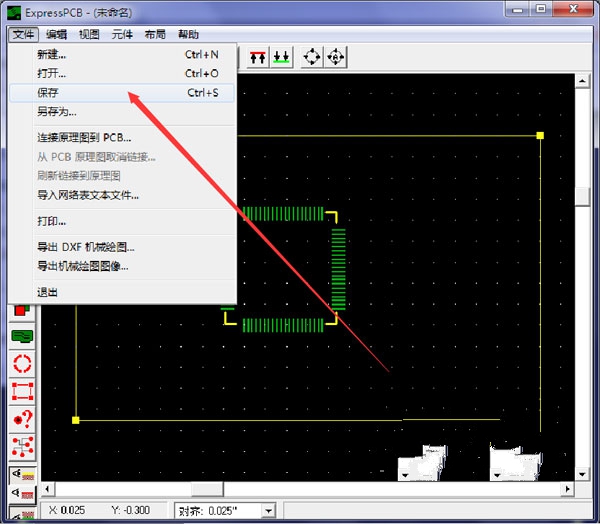Click horizontal scrollbar right arrow
Screen dimensions: 600x524
click(x=567, y=489)
